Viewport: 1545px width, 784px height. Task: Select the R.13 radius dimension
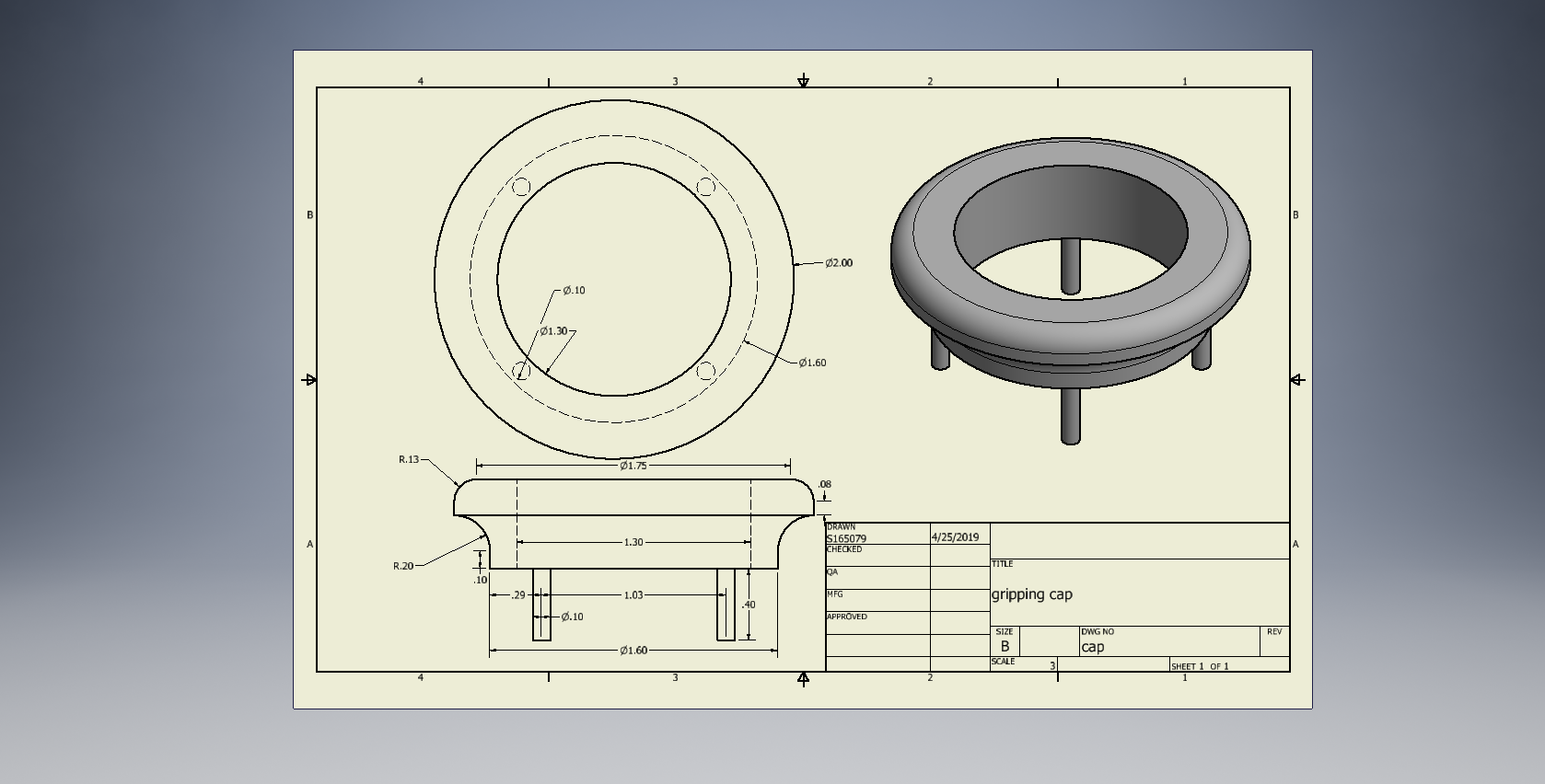409,459
